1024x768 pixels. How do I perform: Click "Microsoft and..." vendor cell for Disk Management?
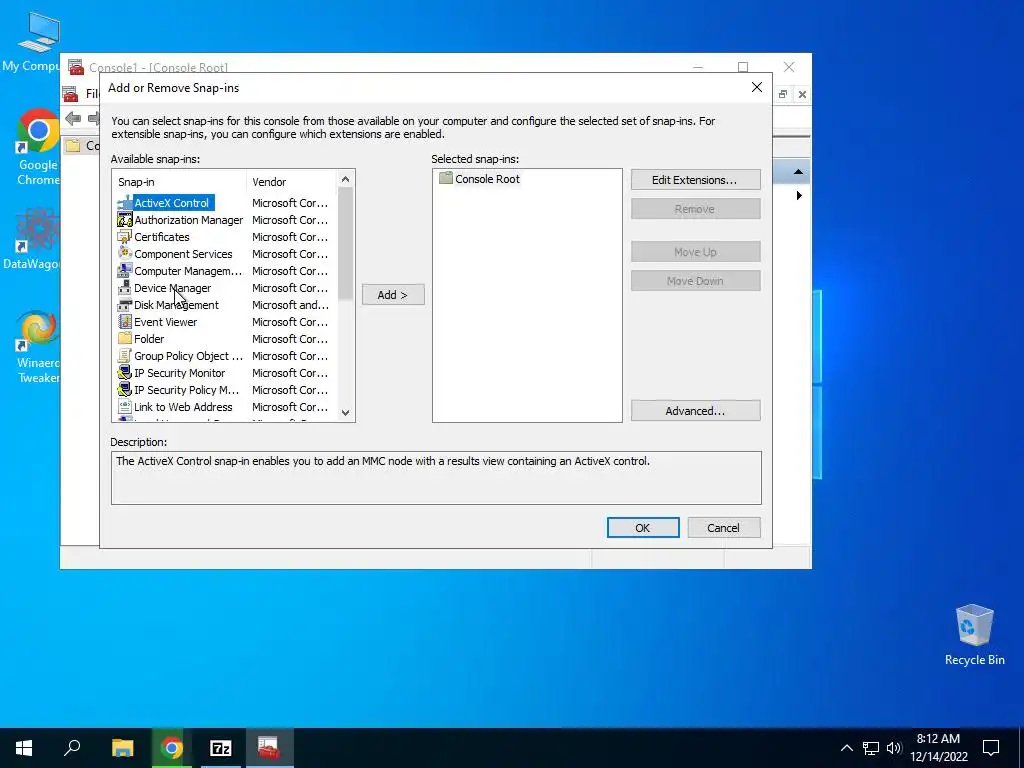pyautogui.click(x=290, y=305)
